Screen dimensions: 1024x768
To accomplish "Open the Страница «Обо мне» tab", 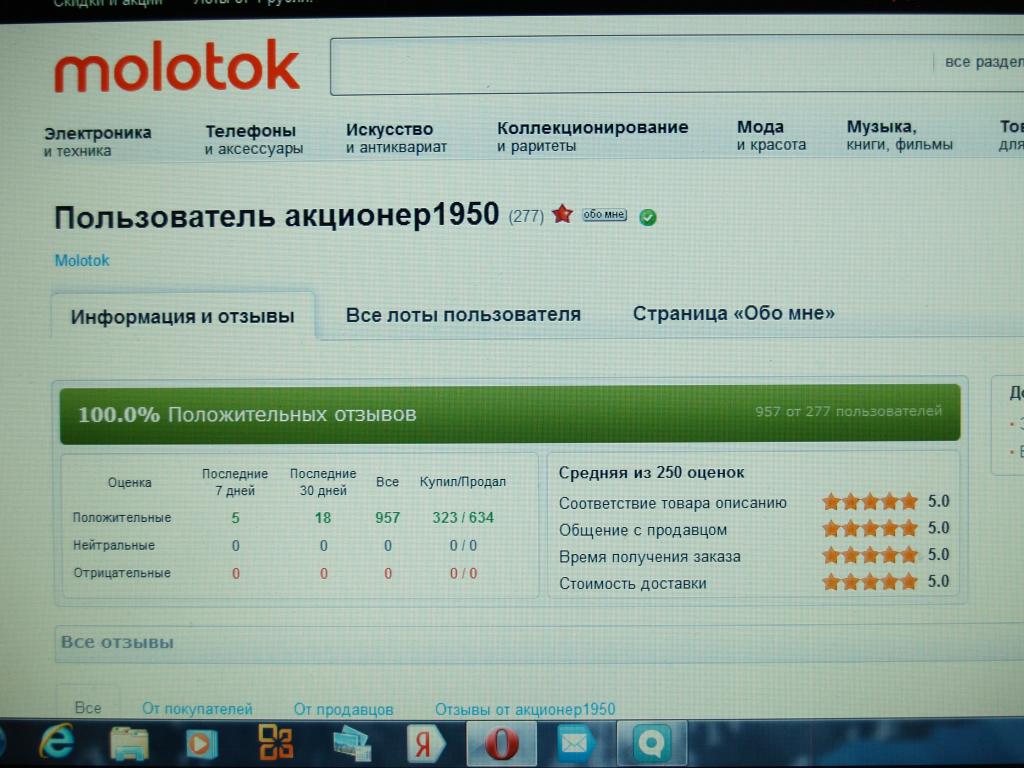I will click(x=733, y=313).
